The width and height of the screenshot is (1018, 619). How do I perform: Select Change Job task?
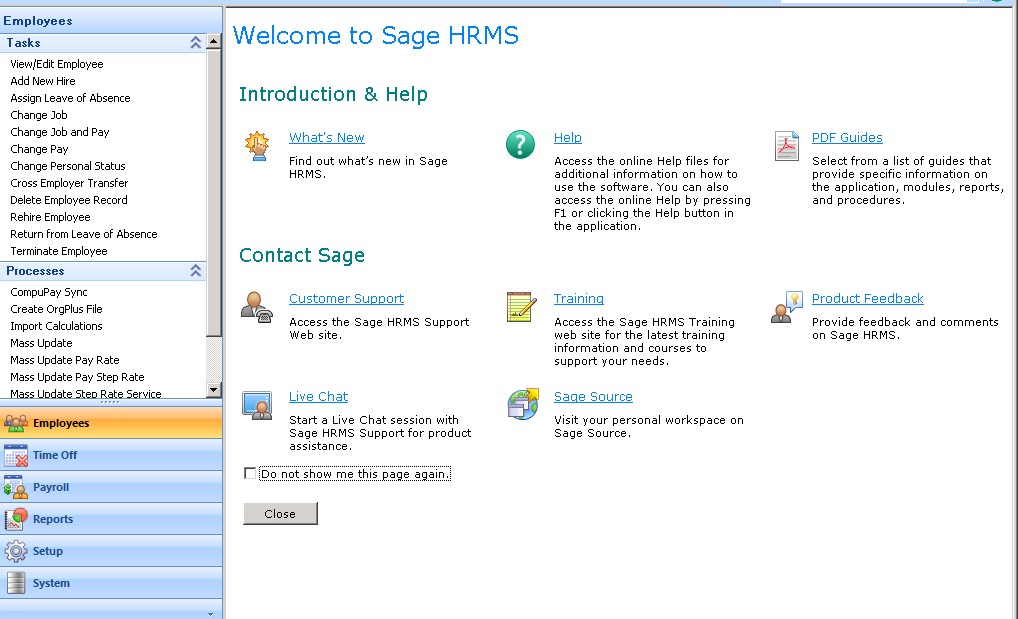(x=39, y=115)
